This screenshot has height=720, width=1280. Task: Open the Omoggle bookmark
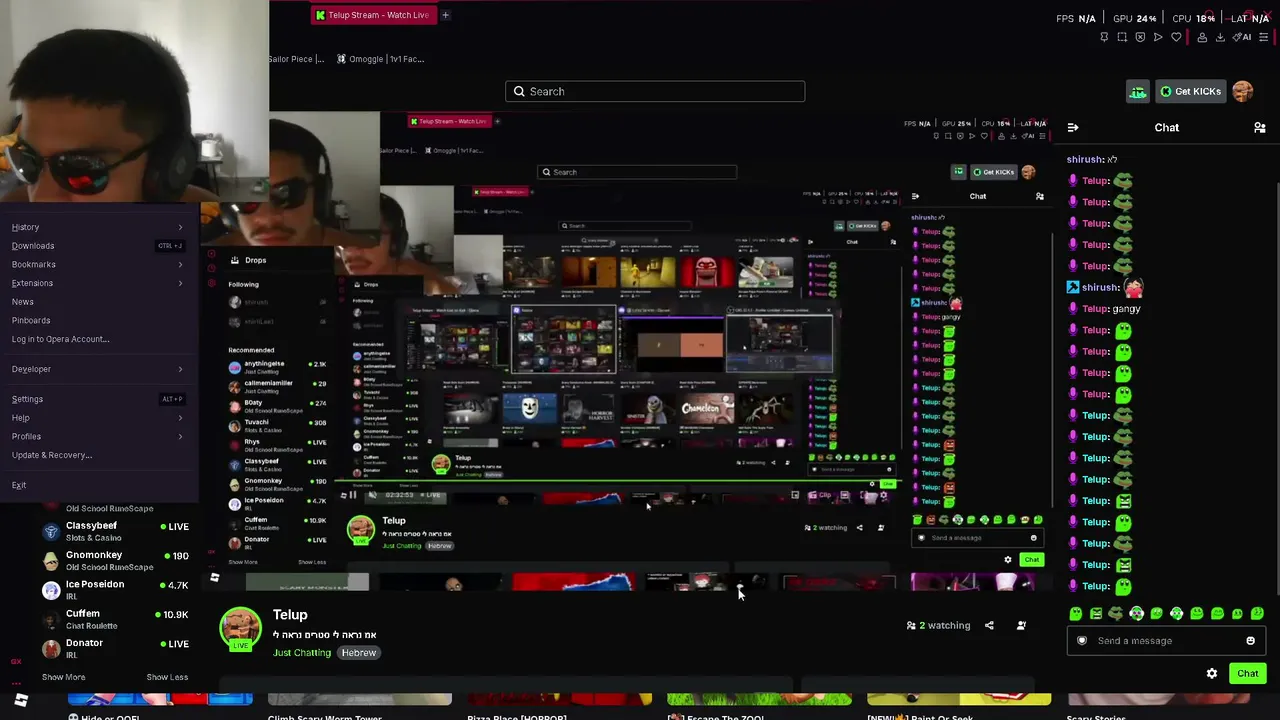pyautogui.click(x=380, y=59)
